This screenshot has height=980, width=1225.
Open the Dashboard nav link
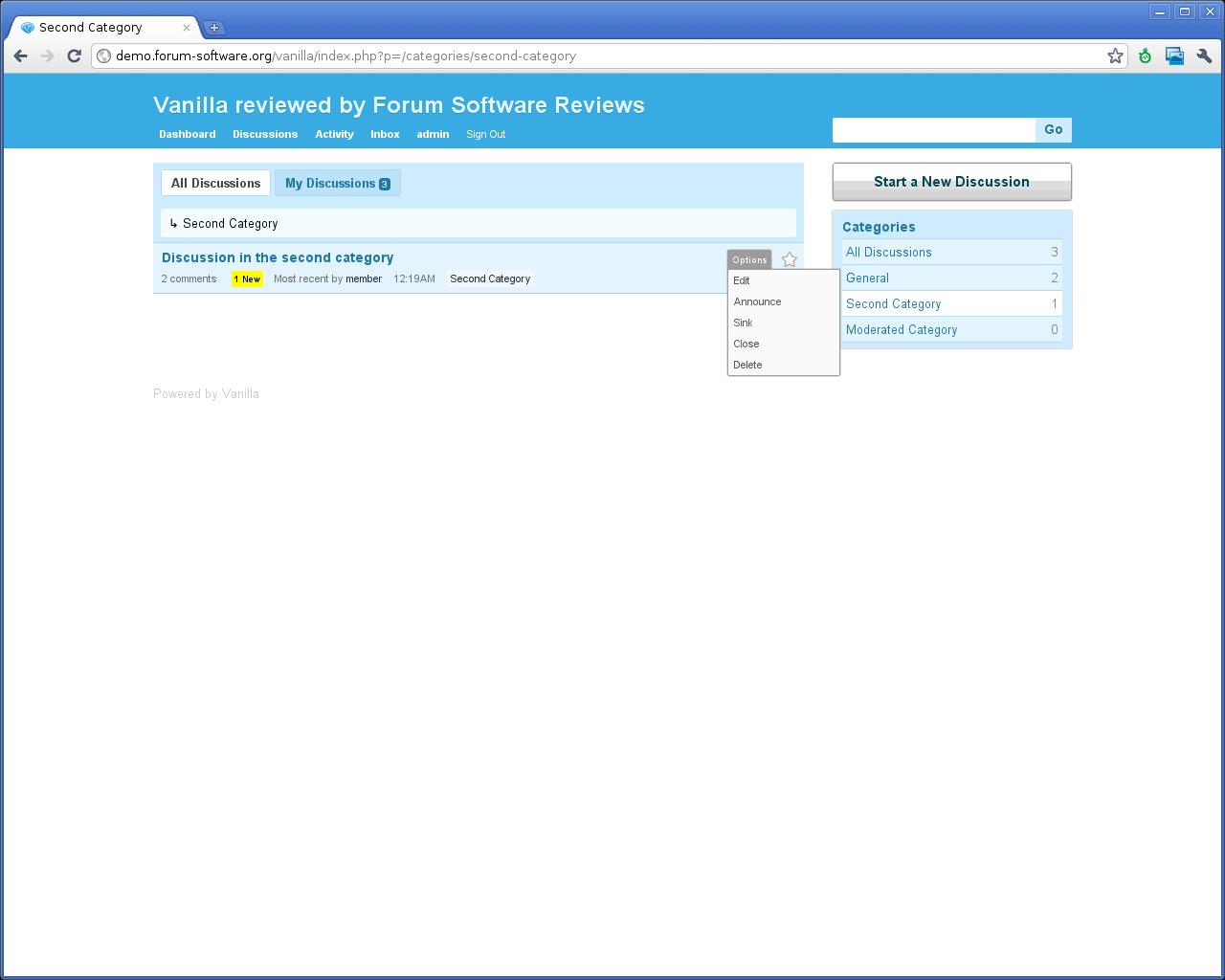pyautogui.click(x=188, y=134)
